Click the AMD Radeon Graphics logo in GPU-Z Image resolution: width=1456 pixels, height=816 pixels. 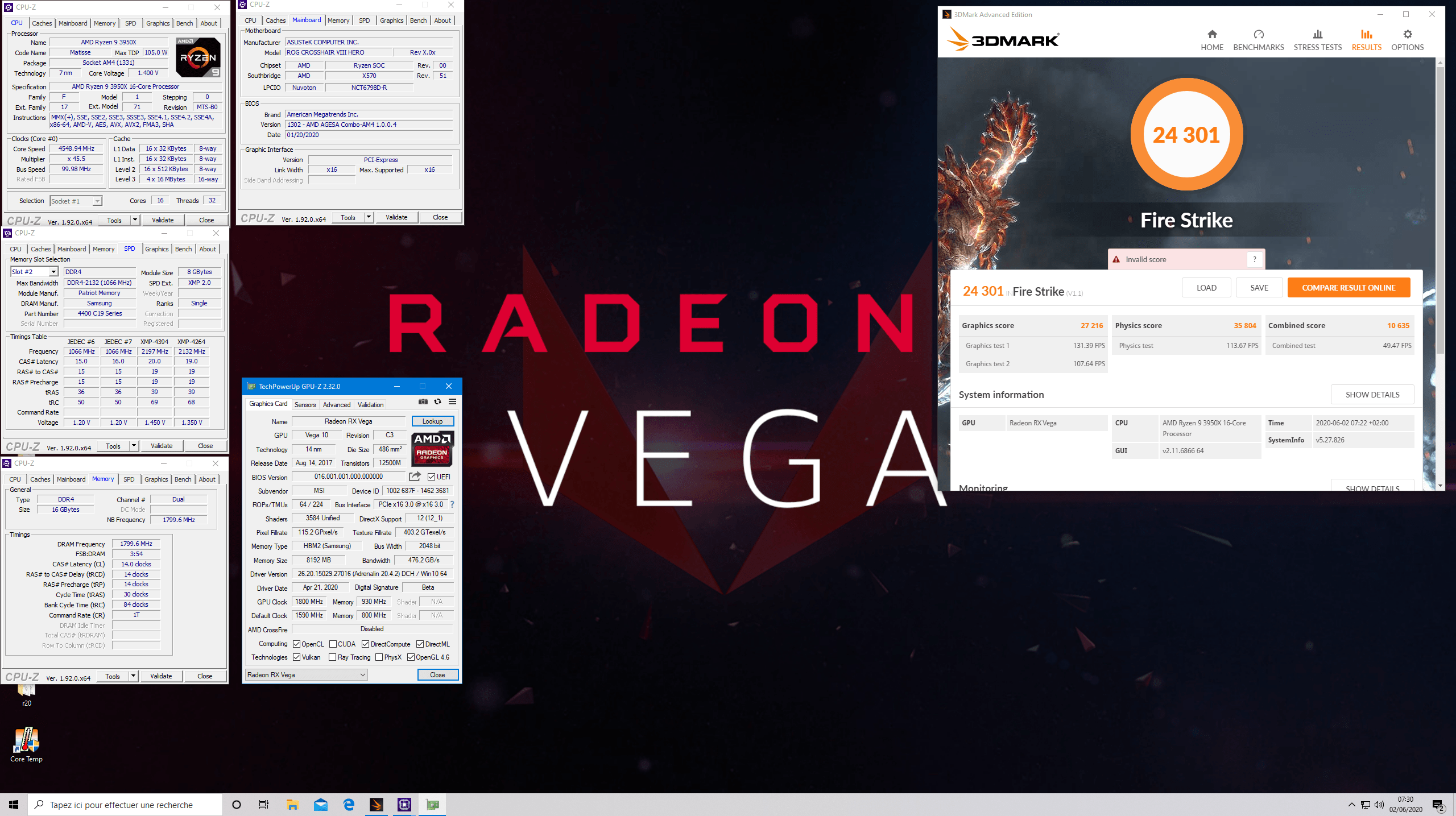click(x=432, y=448)
